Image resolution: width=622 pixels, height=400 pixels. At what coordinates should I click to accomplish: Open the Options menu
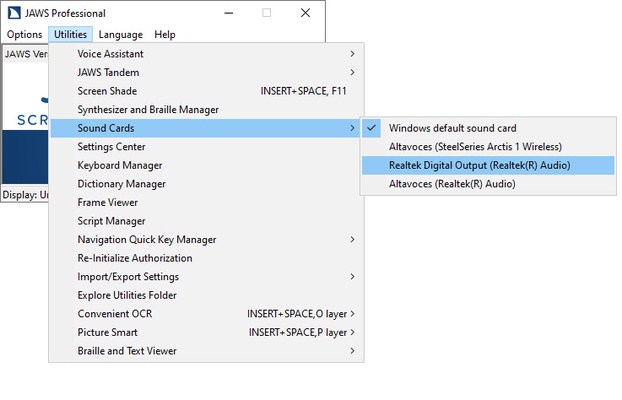[x=24, y=35]
